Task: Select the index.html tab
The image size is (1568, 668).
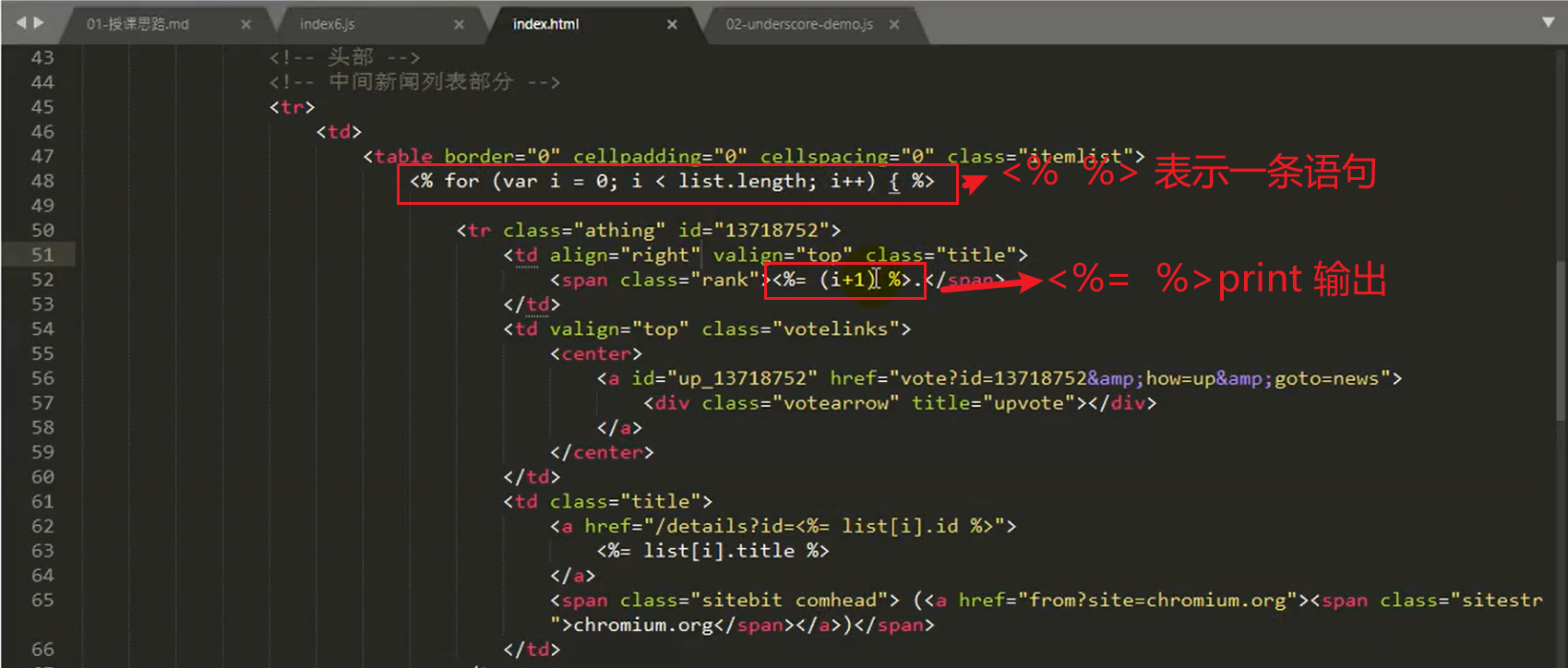Action: [x=545, y=24]
